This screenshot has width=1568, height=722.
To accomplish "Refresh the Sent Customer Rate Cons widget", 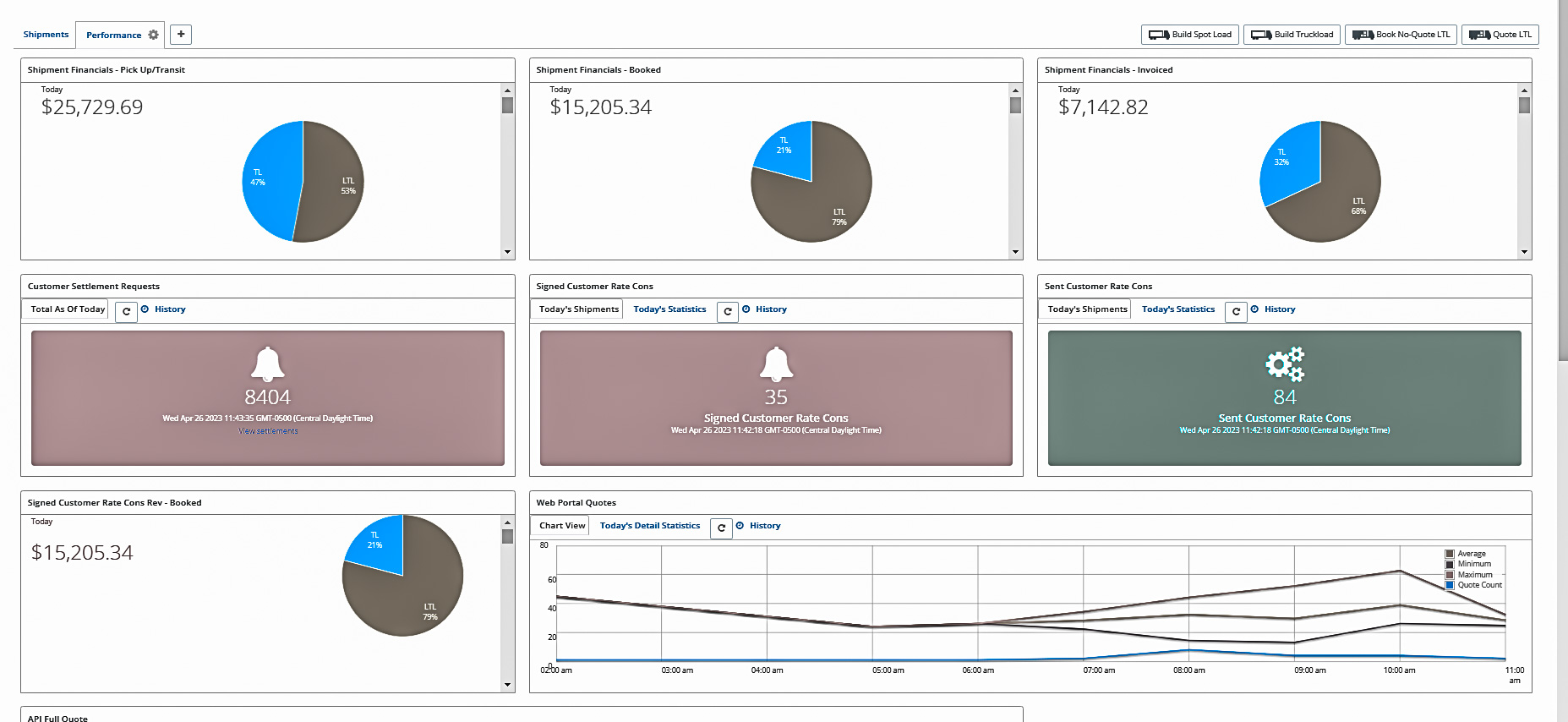I will tap(1236, 311).
